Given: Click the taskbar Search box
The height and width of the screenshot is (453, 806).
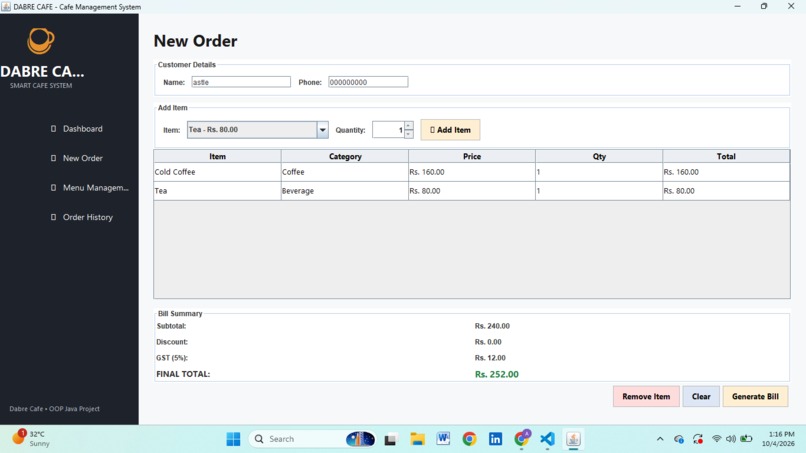Looking at the screenshot, I should 313,439.
